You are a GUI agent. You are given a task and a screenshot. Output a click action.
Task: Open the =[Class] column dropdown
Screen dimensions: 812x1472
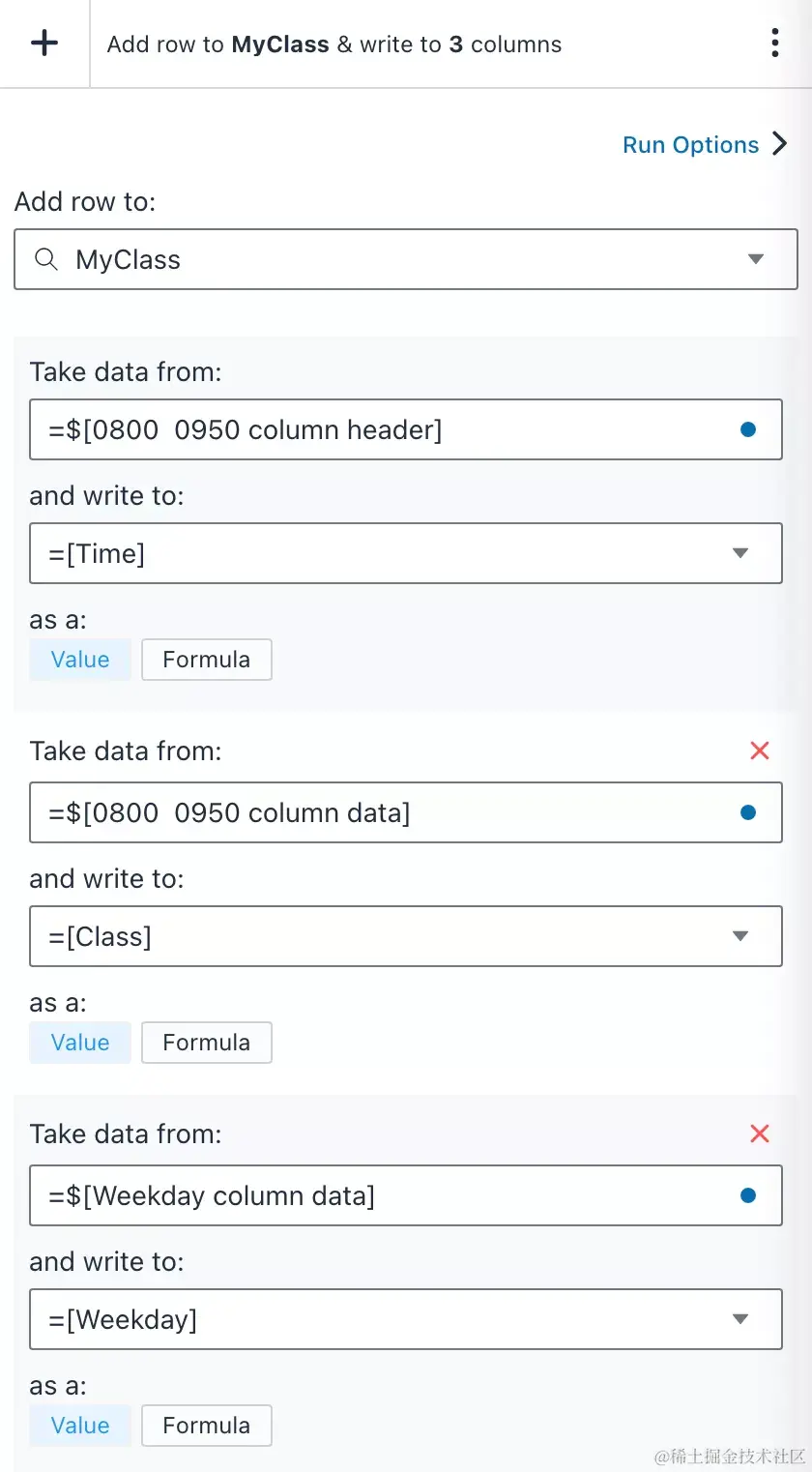pyautogui.click(x=740, y=936)
